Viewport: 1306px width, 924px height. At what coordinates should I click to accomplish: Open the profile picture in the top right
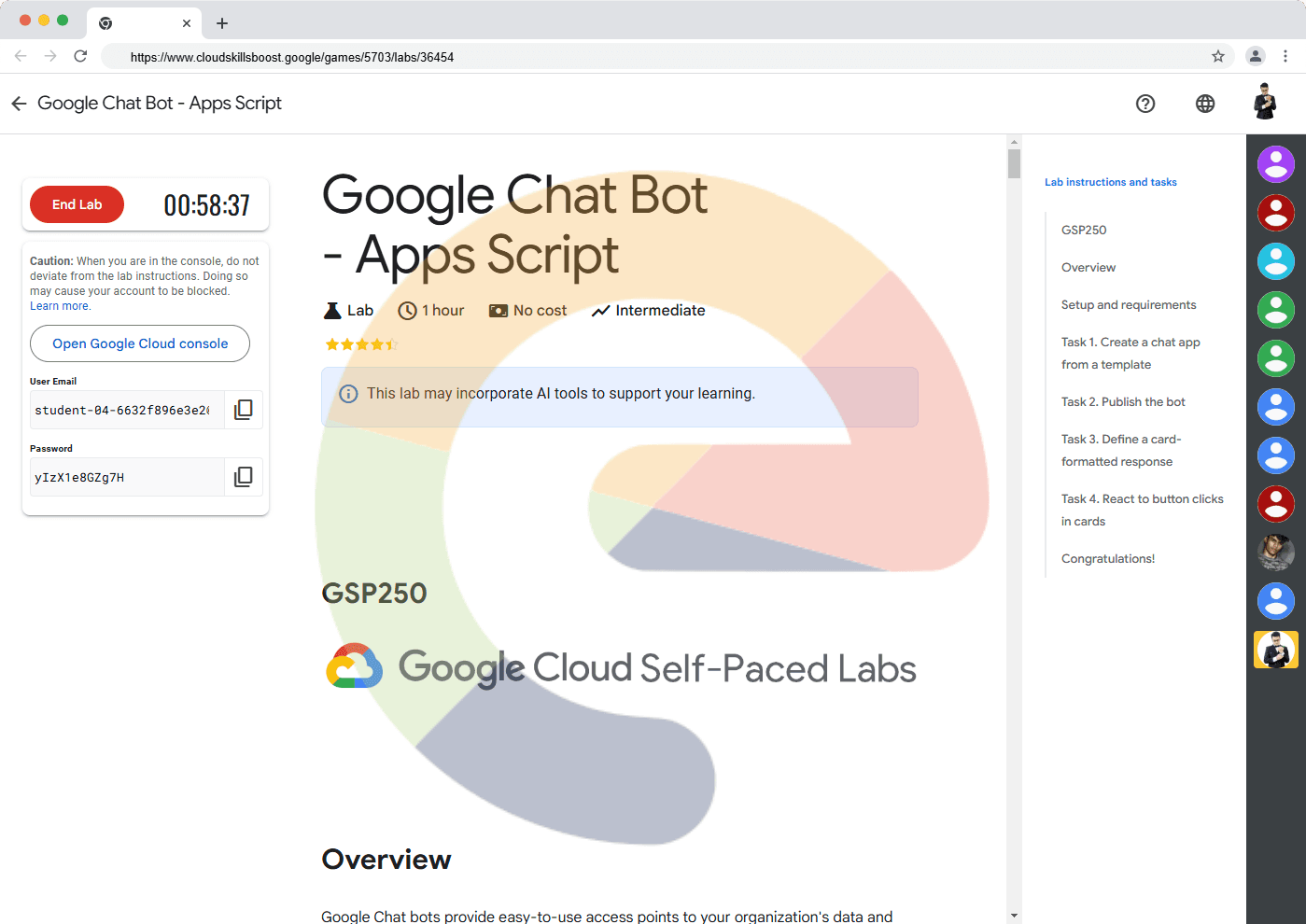1265,103
